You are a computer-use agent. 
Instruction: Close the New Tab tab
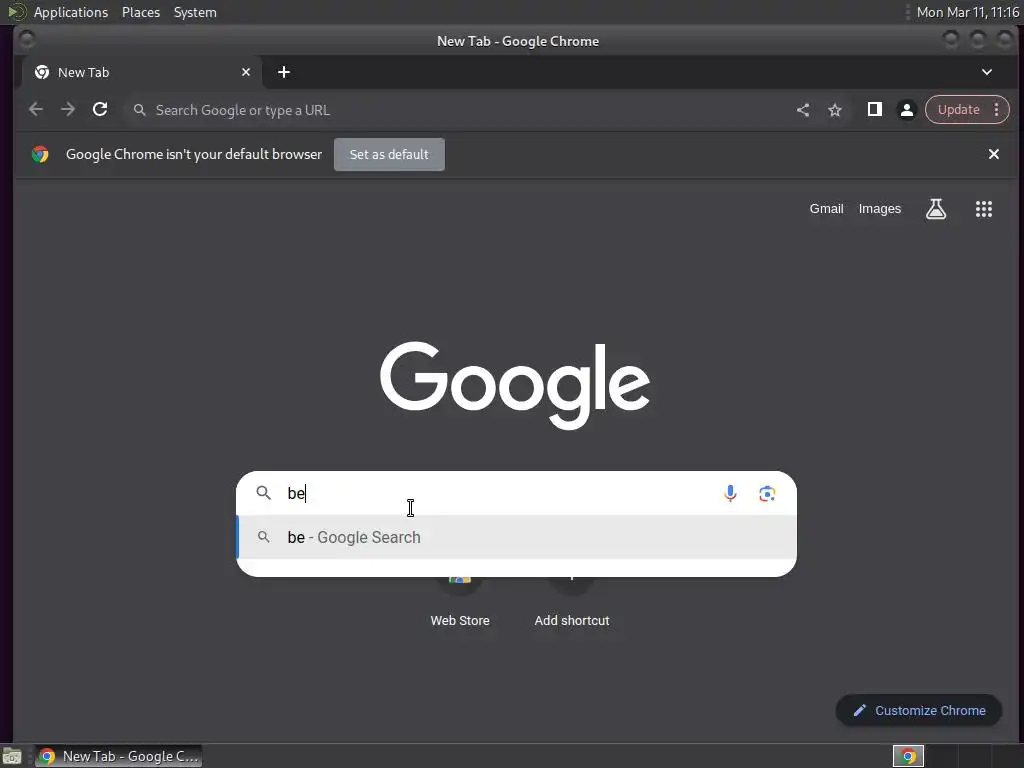[246, 72]
